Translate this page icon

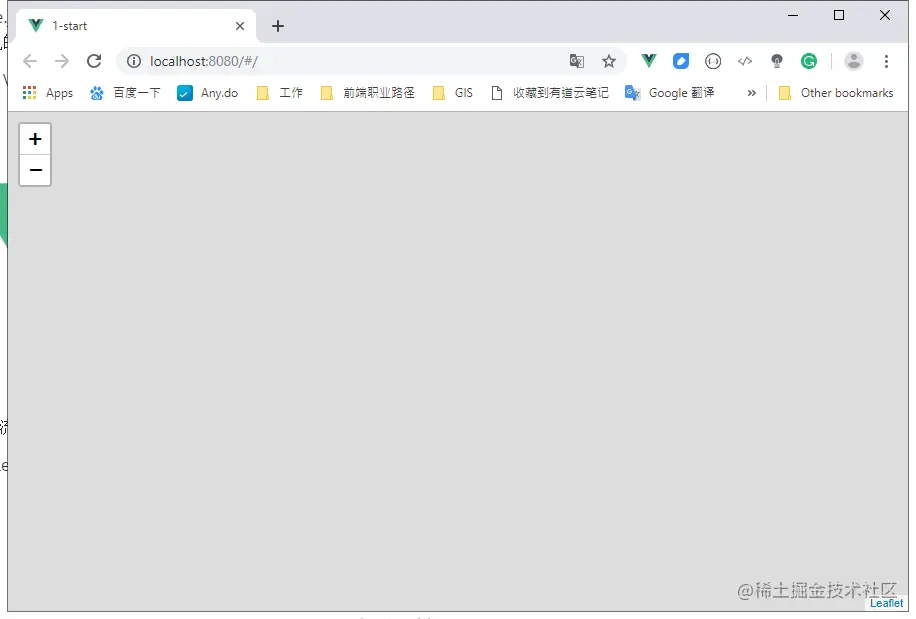[x=577, y=61]
